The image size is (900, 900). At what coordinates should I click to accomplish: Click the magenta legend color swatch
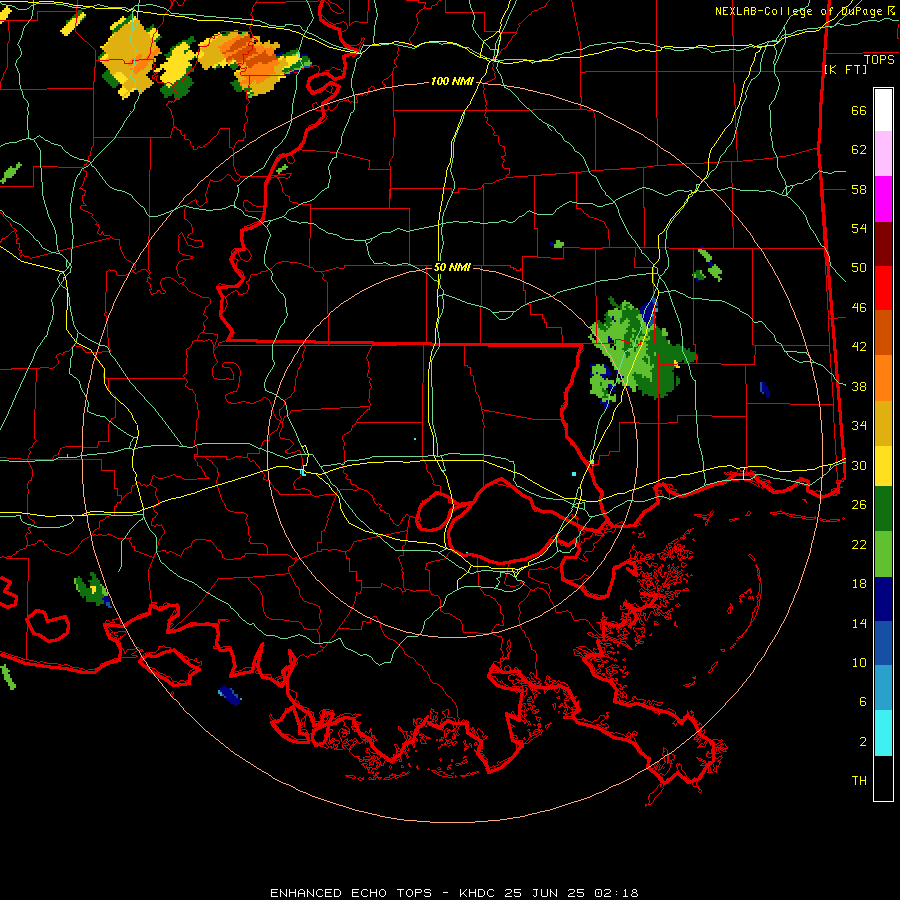click(x=883, y=199)
